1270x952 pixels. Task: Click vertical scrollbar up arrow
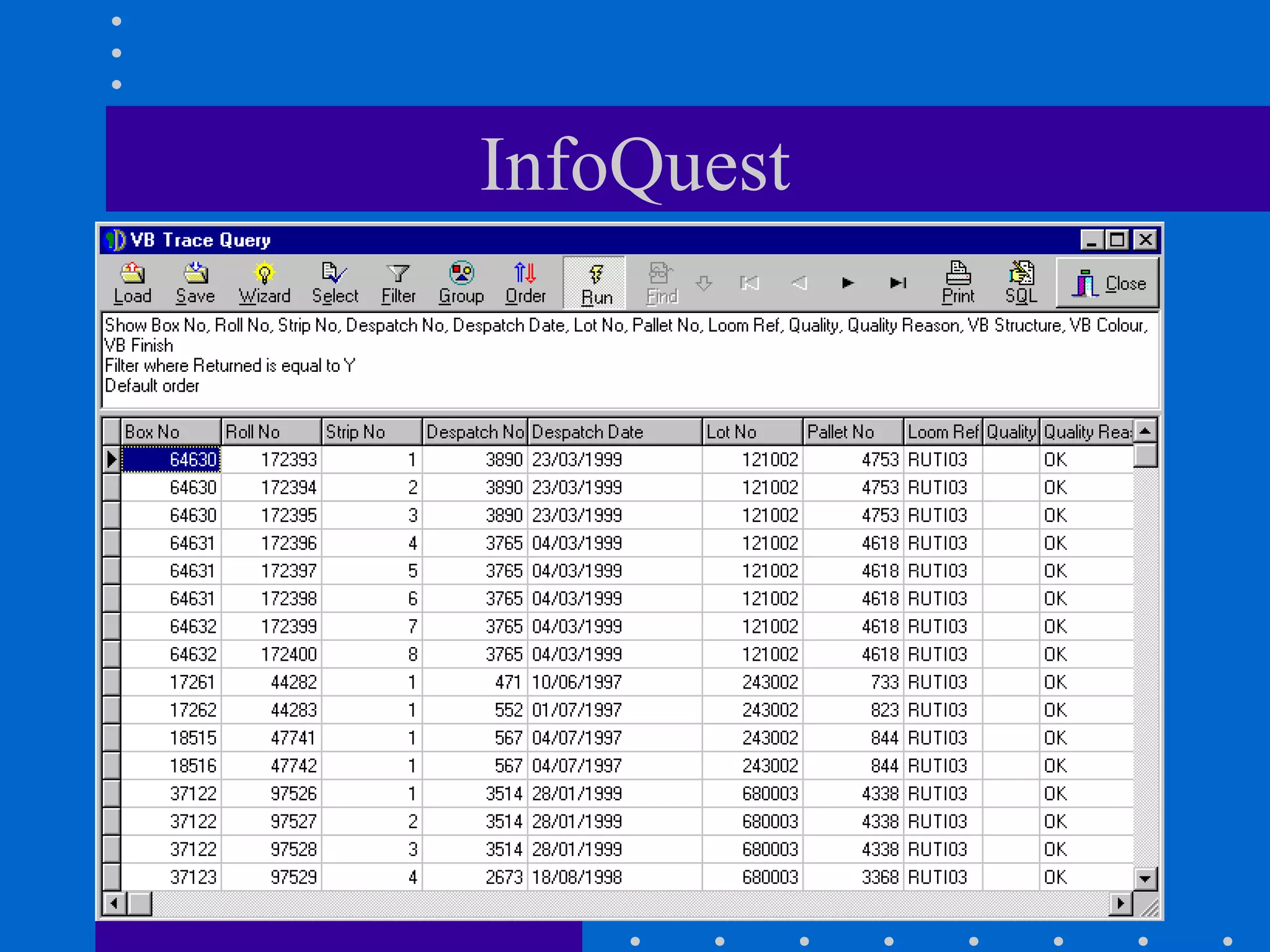1145,431
